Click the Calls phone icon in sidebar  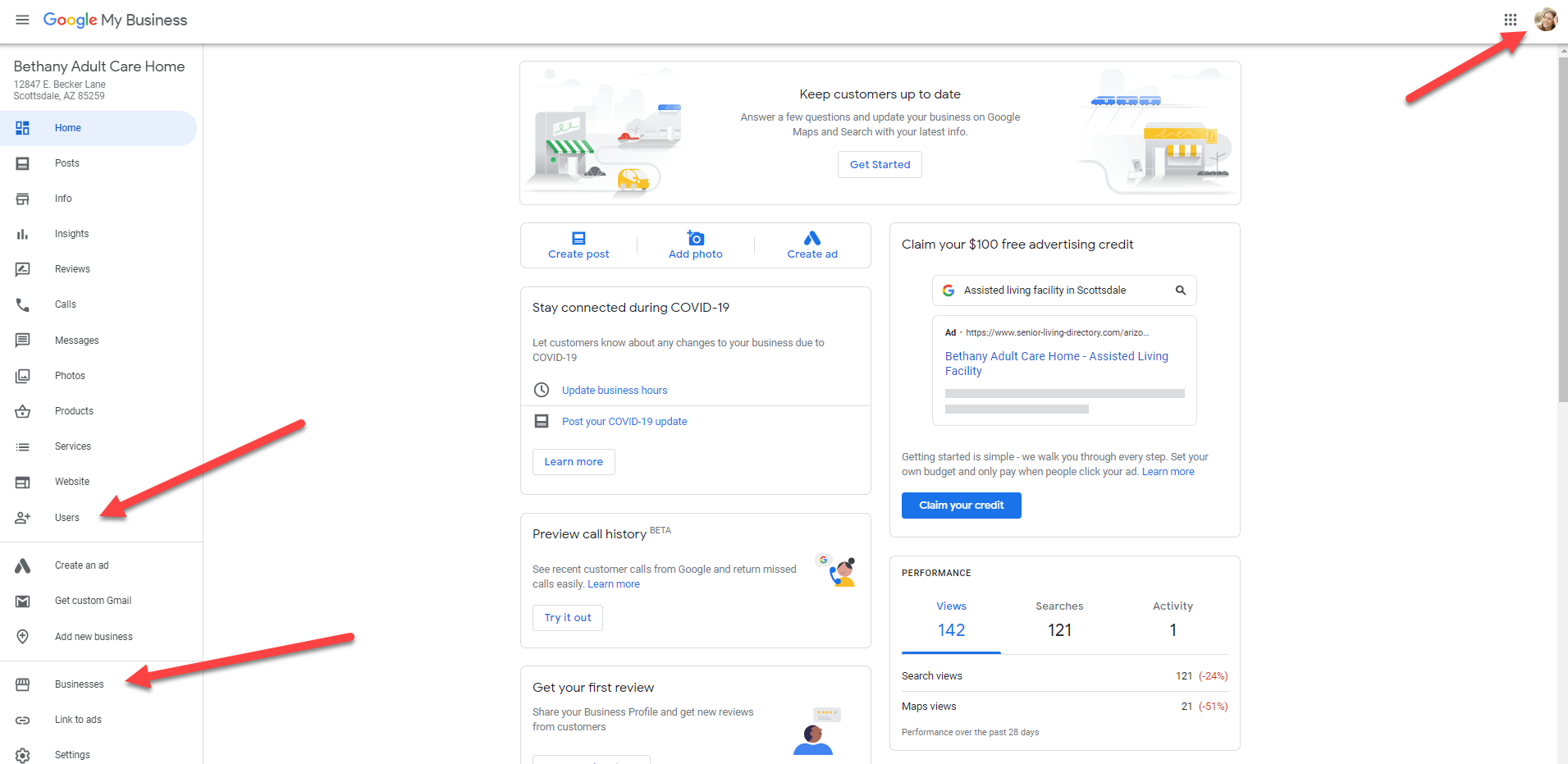pos(22,304)
